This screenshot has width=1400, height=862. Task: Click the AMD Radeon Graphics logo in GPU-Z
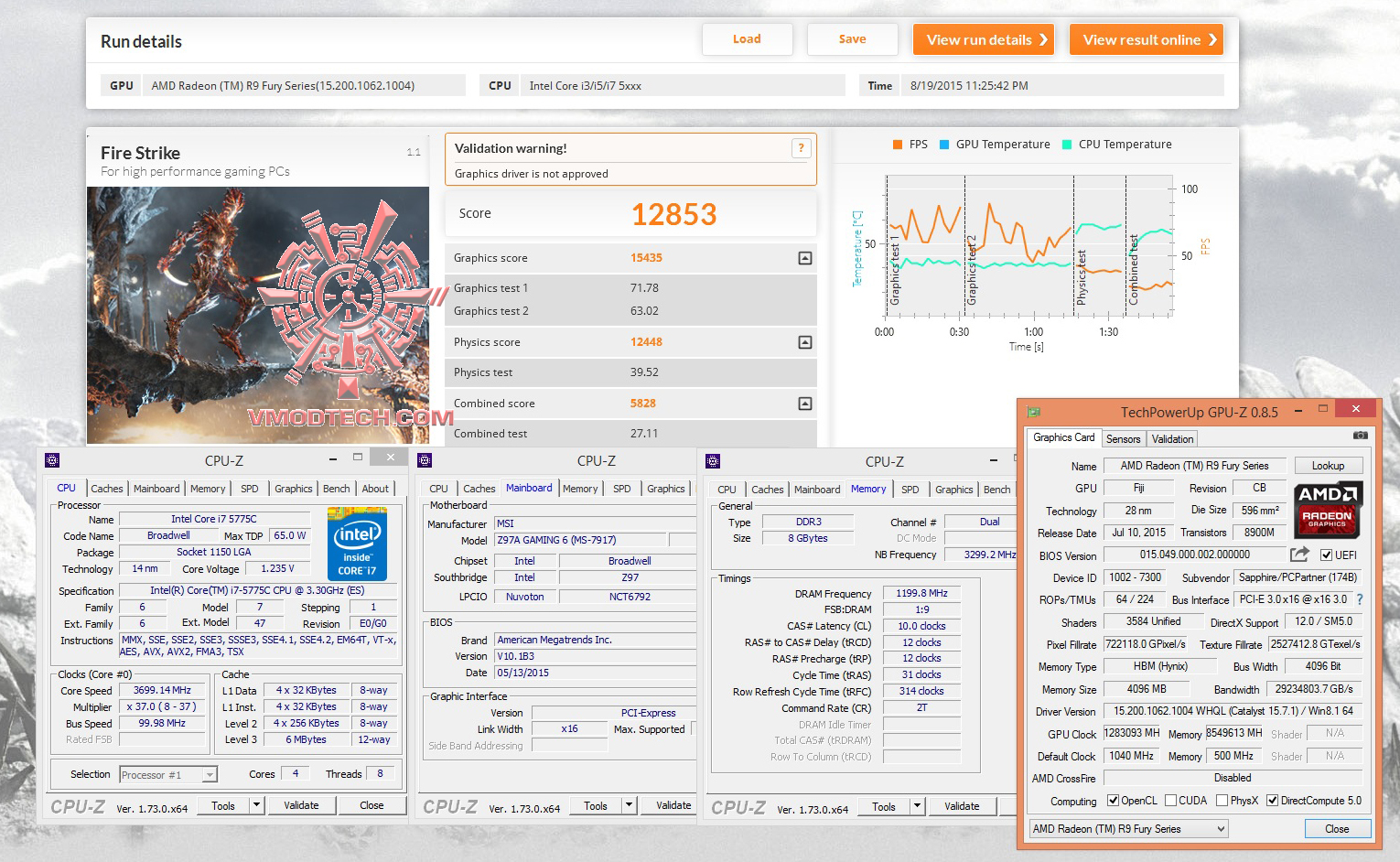[x=1327, y=509]
